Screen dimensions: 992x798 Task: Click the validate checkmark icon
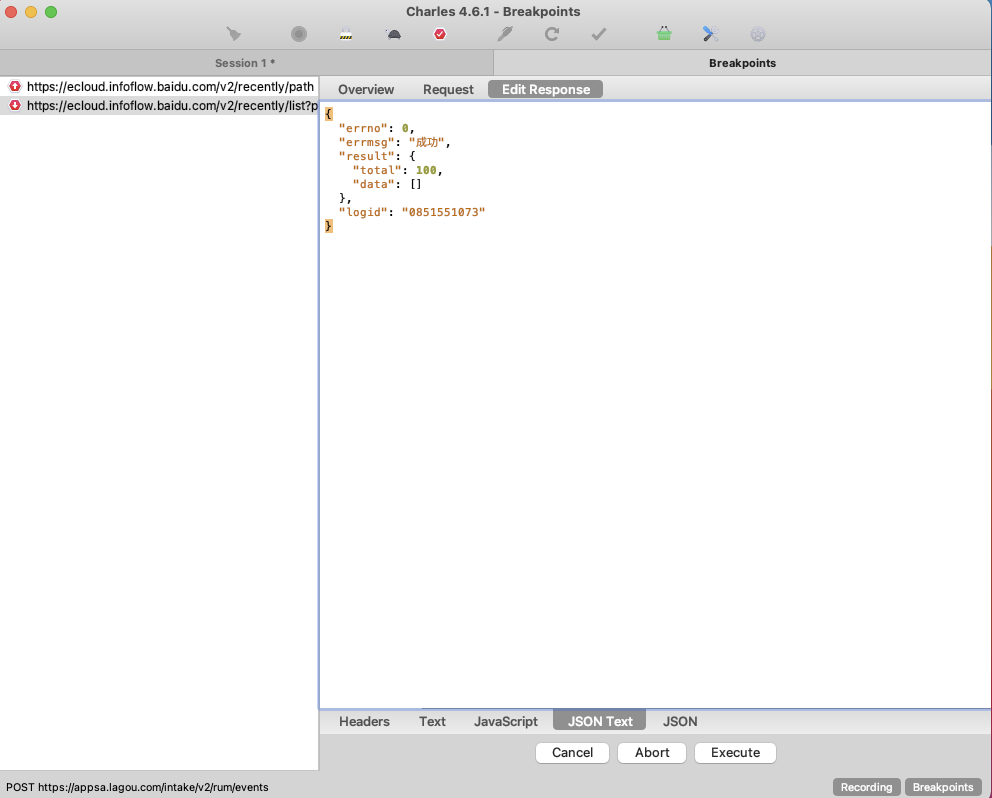pyautogui.click(x=598, y=34)
